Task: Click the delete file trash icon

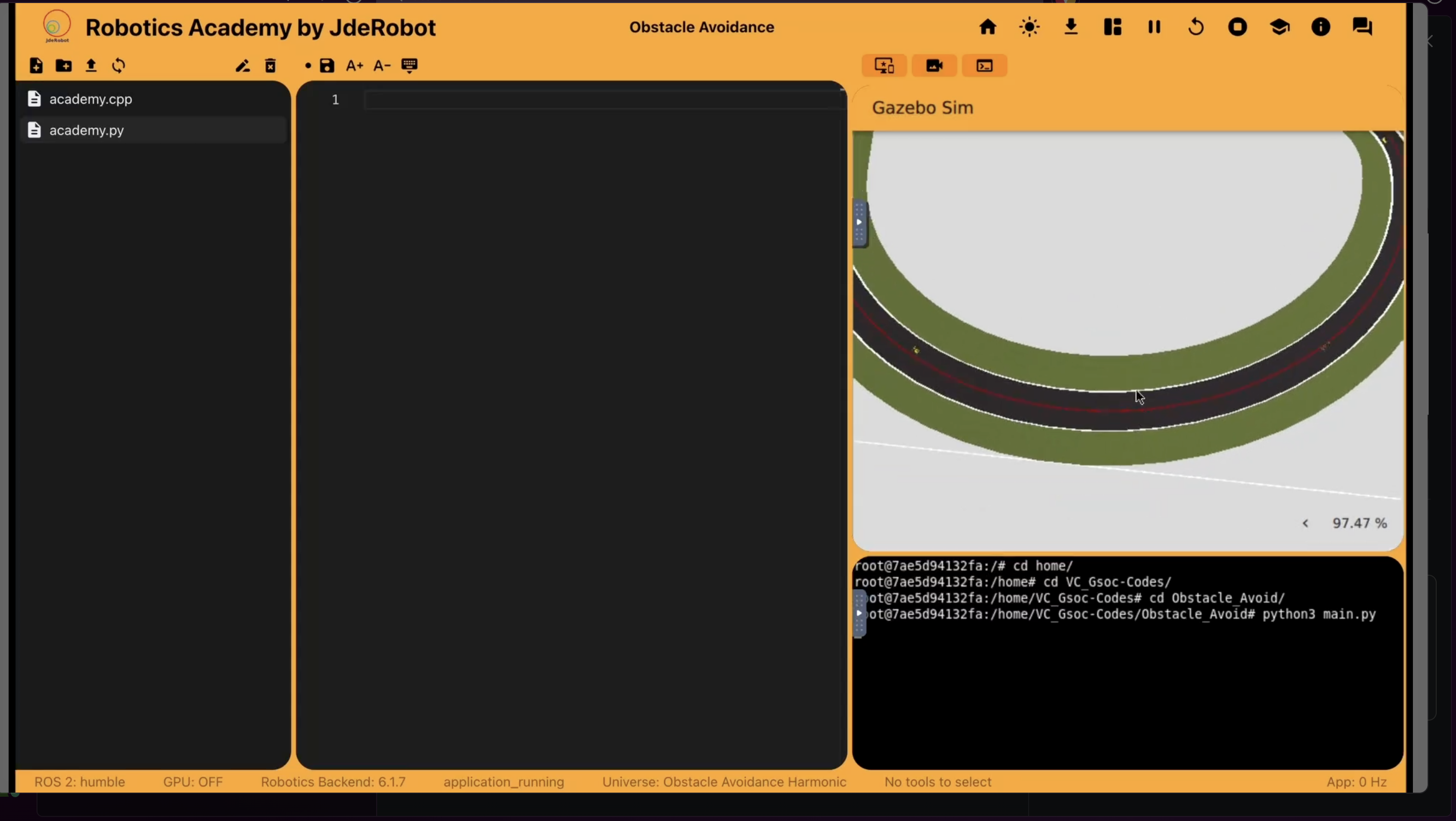Action: pos(271,65)
